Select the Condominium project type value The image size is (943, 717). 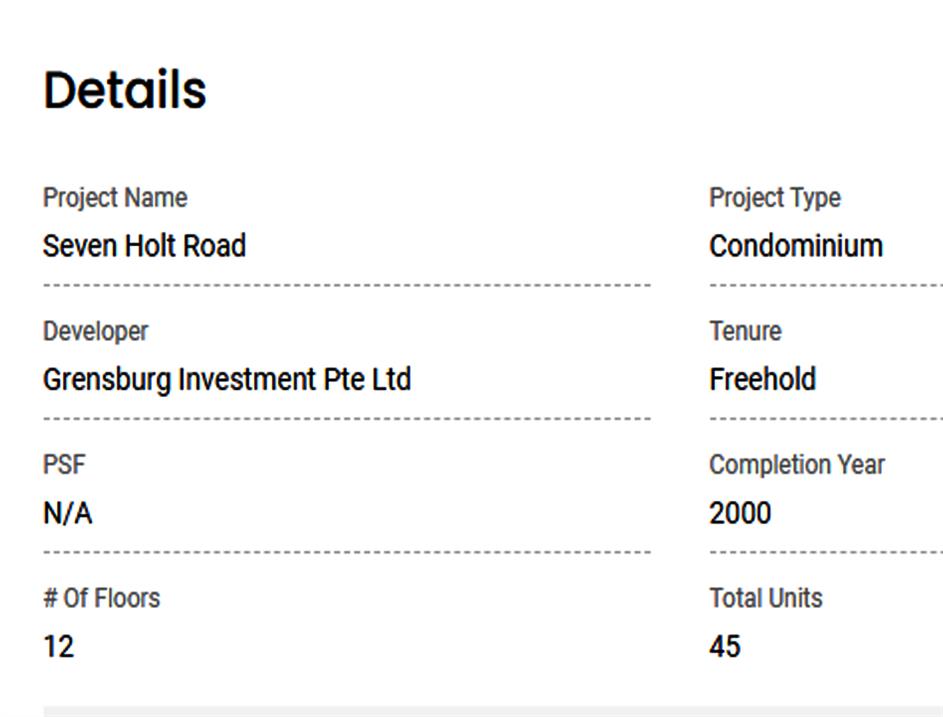[796, 246]
